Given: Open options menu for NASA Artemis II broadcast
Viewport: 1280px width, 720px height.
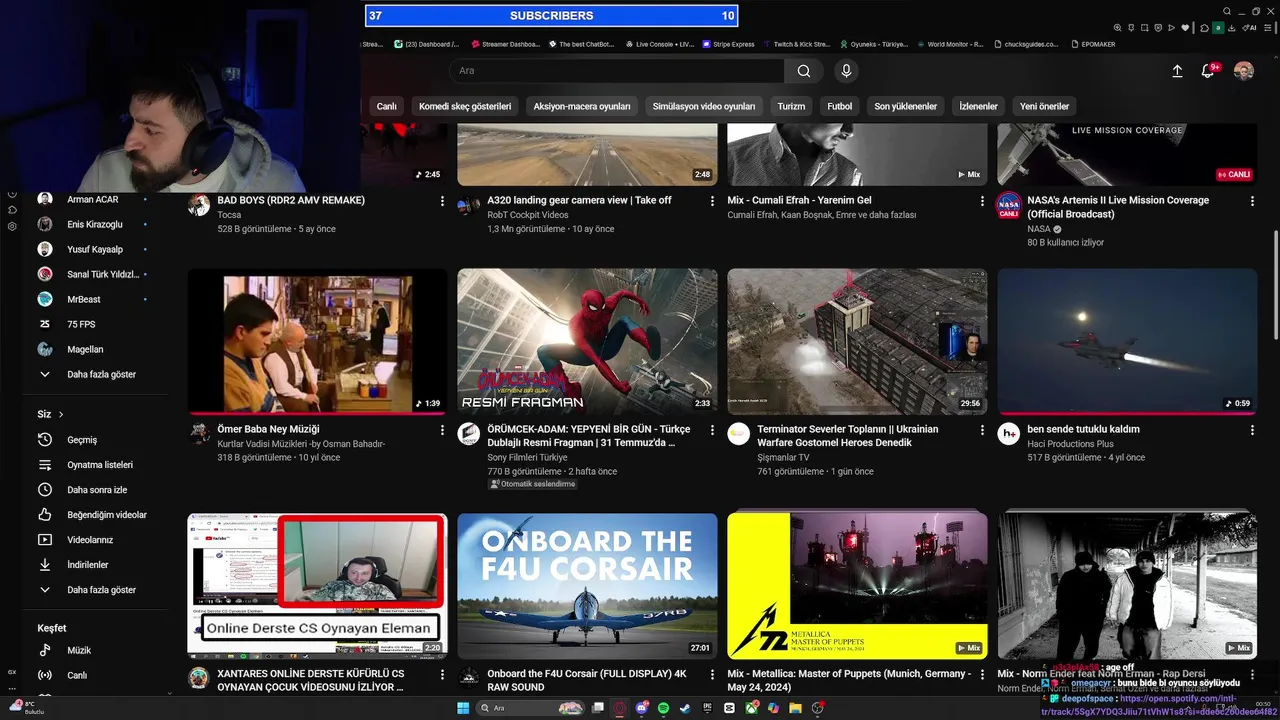Looking at the screenshot, I should click(x=1252, y=201).
